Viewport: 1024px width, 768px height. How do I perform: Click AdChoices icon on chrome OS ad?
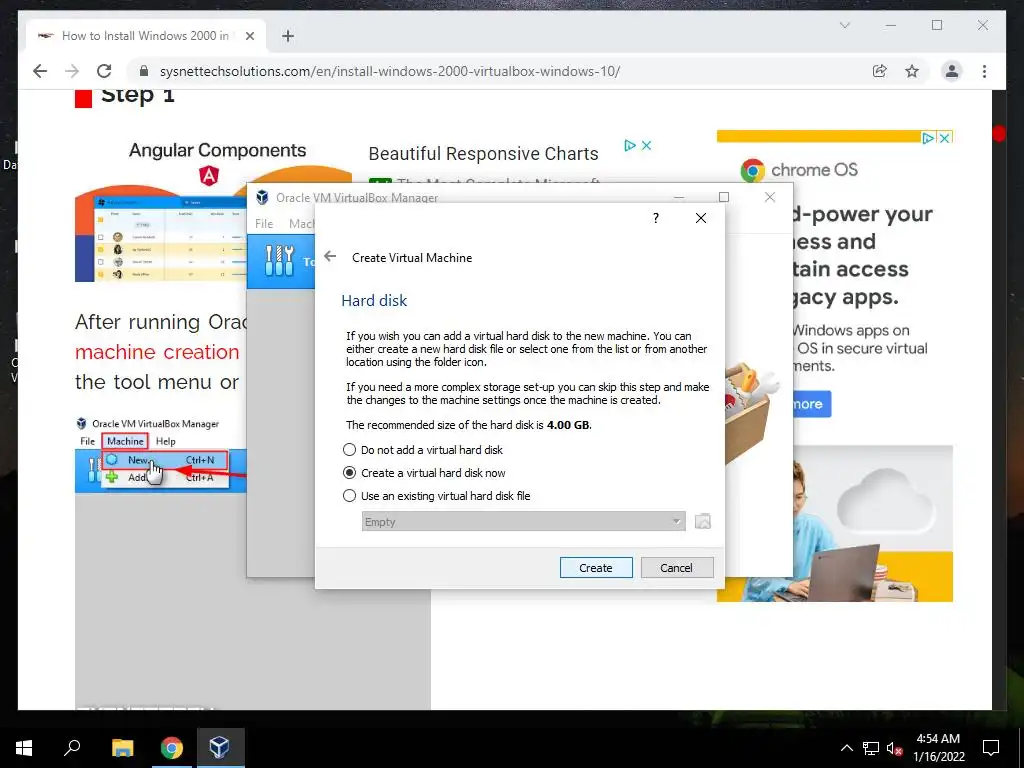(x=928, y=138)
